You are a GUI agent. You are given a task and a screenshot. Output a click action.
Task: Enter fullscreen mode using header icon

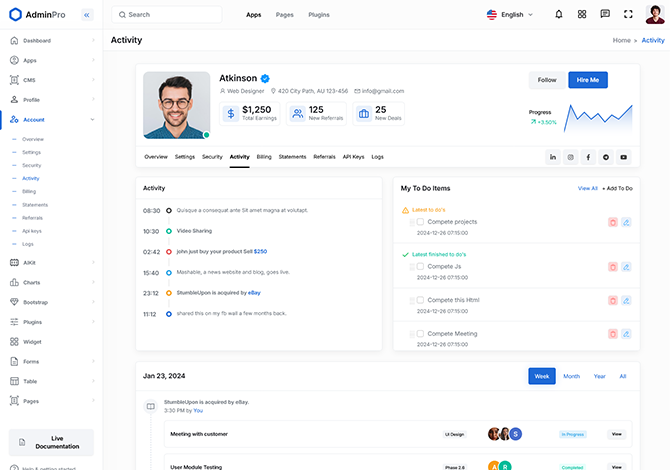(x=628, y=15)
